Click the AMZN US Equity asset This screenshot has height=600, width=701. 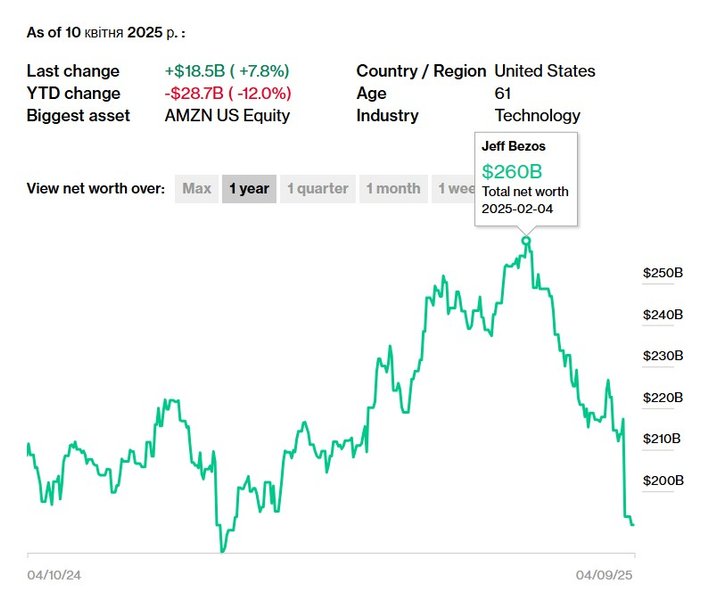227,115
